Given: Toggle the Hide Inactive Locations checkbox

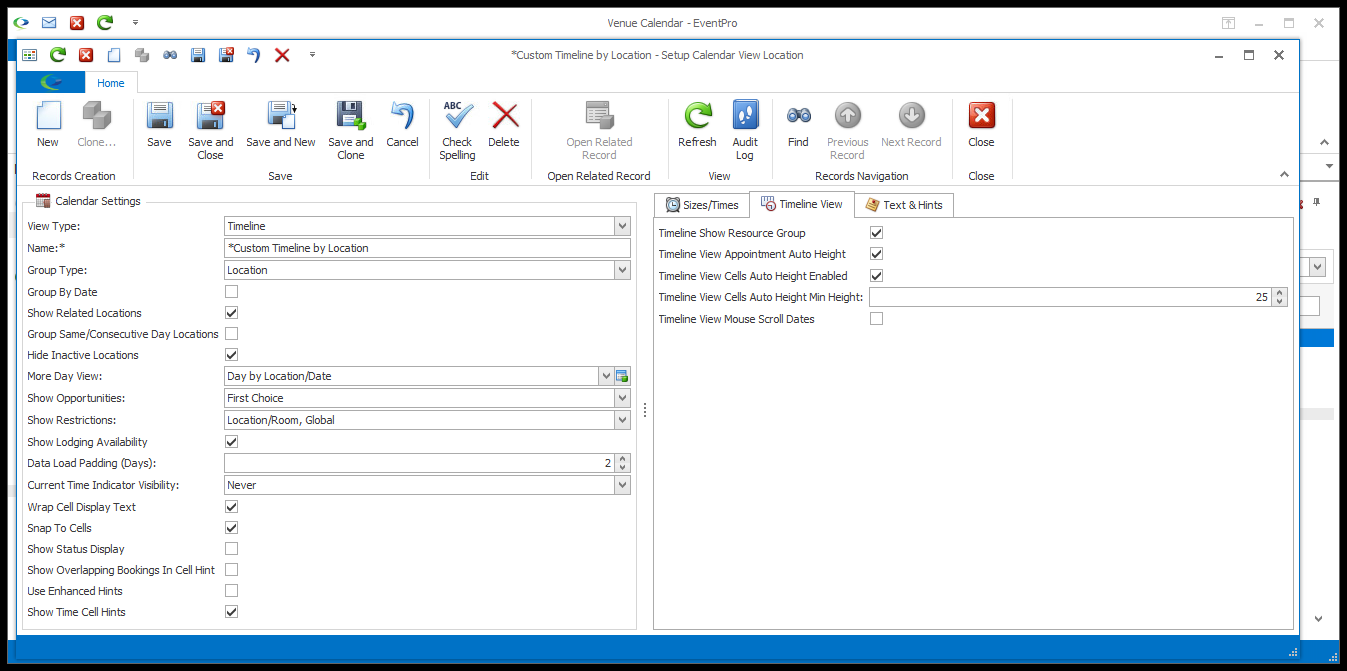Looking at the screenshot, I should (231, 355).
